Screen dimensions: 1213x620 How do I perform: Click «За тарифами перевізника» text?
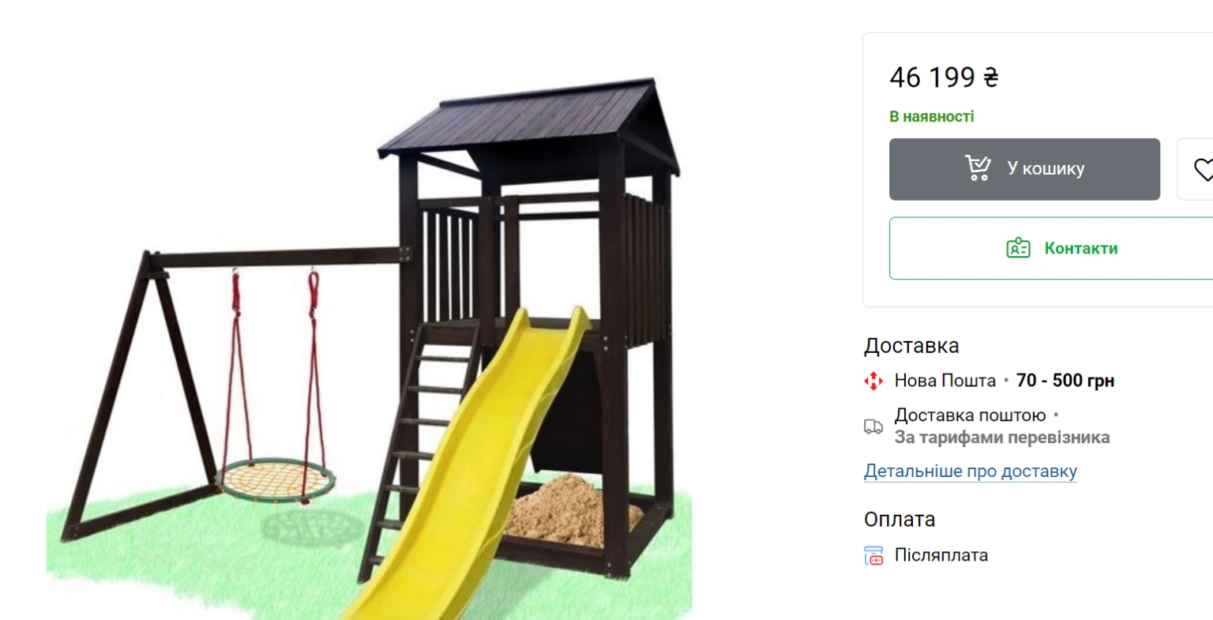point(1001,438)
